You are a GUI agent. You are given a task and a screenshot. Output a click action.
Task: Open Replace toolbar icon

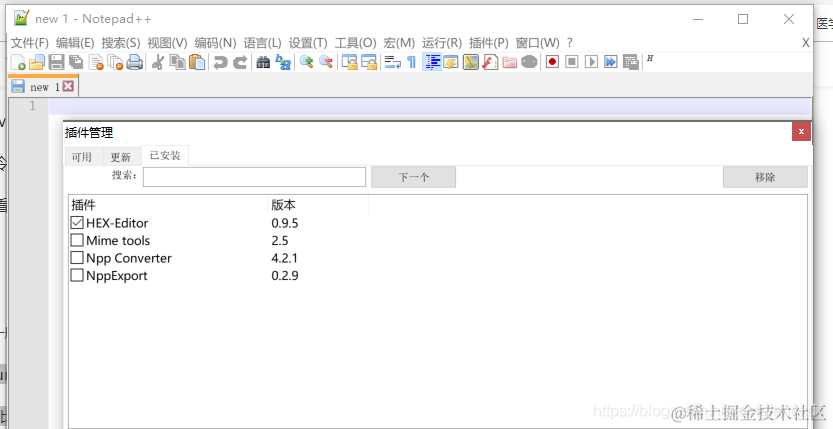coord(283,62)
